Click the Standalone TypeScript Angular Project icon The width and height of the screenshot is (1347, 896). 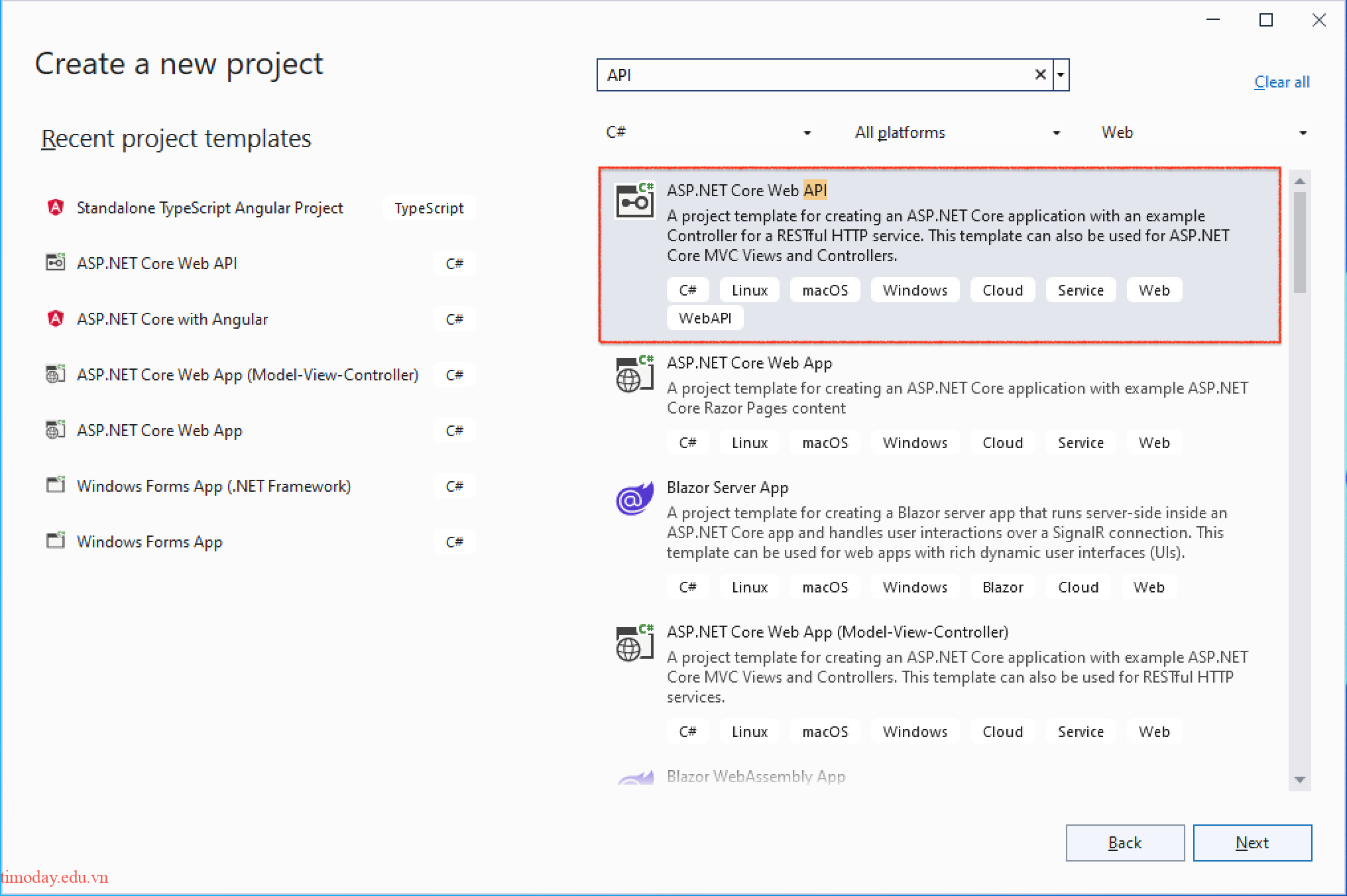56,207
